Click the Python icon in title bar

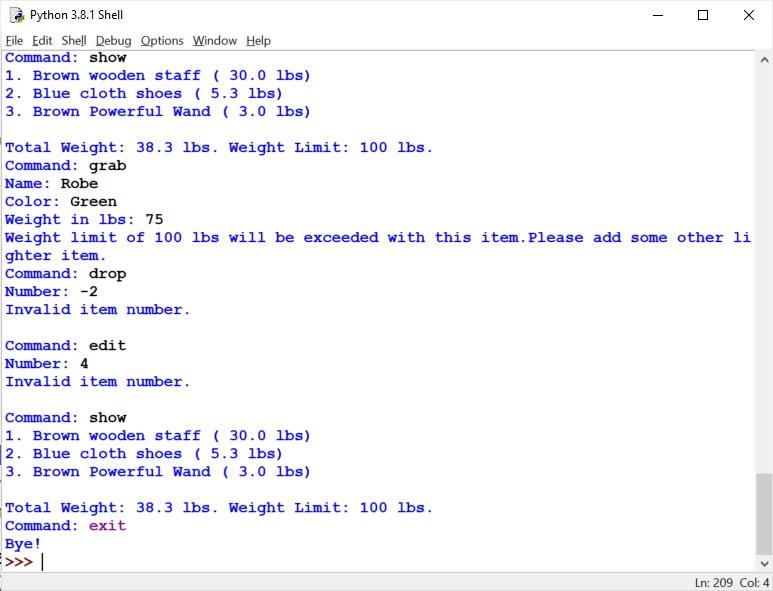pyautogui.click(x=17, y=15)
